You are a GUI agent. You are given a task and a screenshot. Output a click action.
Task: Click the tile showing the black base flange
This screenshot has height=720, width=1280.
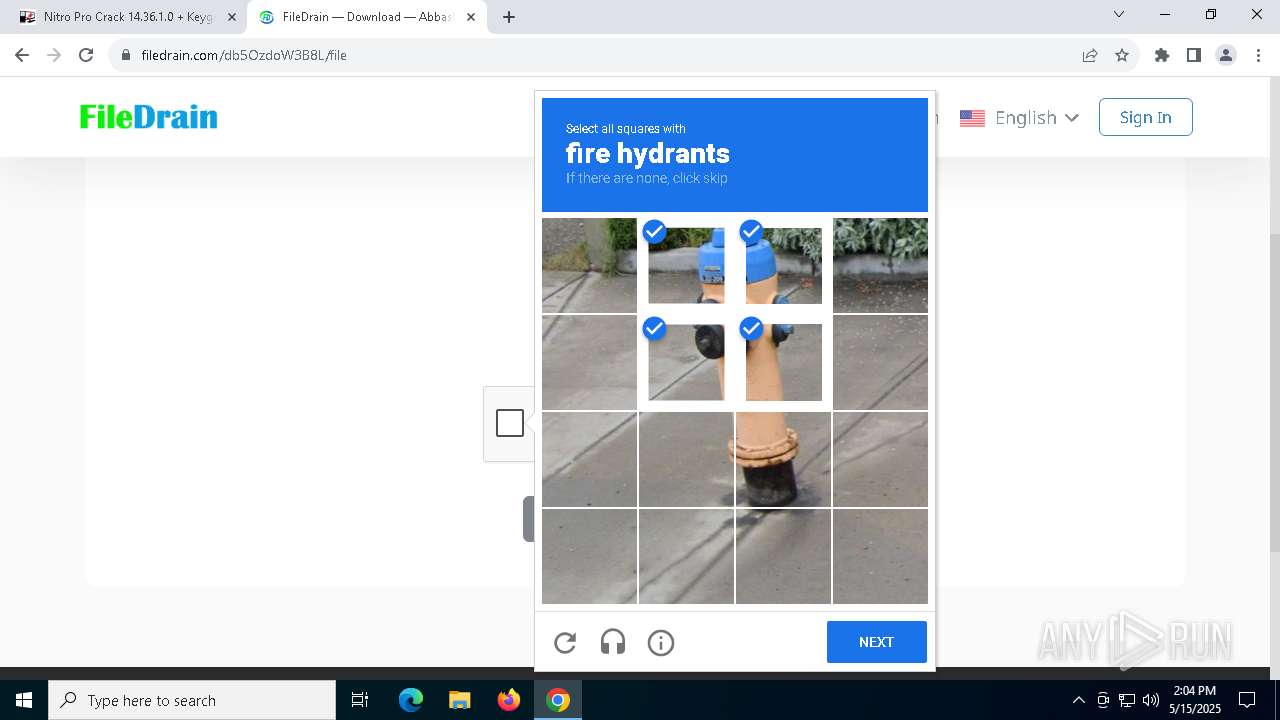click(x=783, y=459)
